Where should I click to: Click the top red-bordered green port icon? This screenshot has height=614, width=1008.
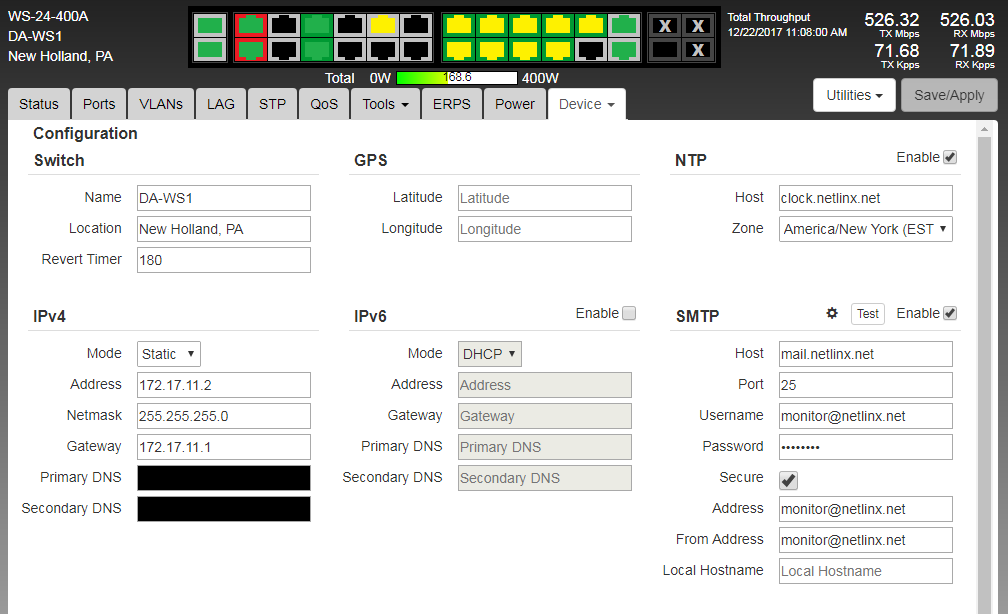tap(250, 25)
